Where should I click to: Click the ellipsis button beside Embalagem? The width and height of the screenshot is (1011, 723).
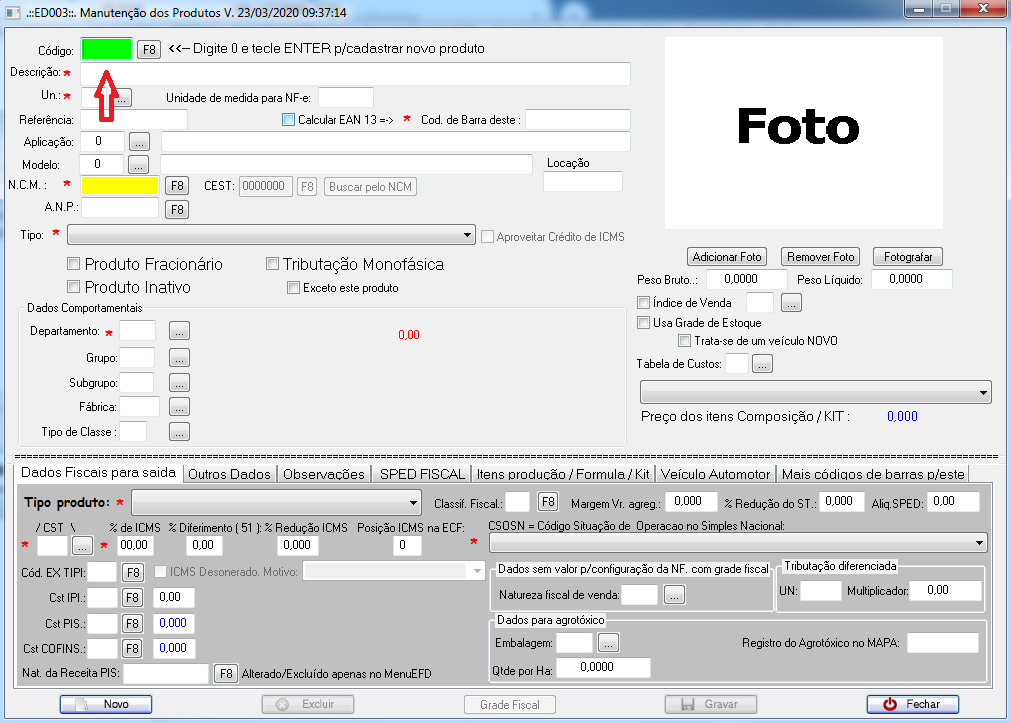609,642
